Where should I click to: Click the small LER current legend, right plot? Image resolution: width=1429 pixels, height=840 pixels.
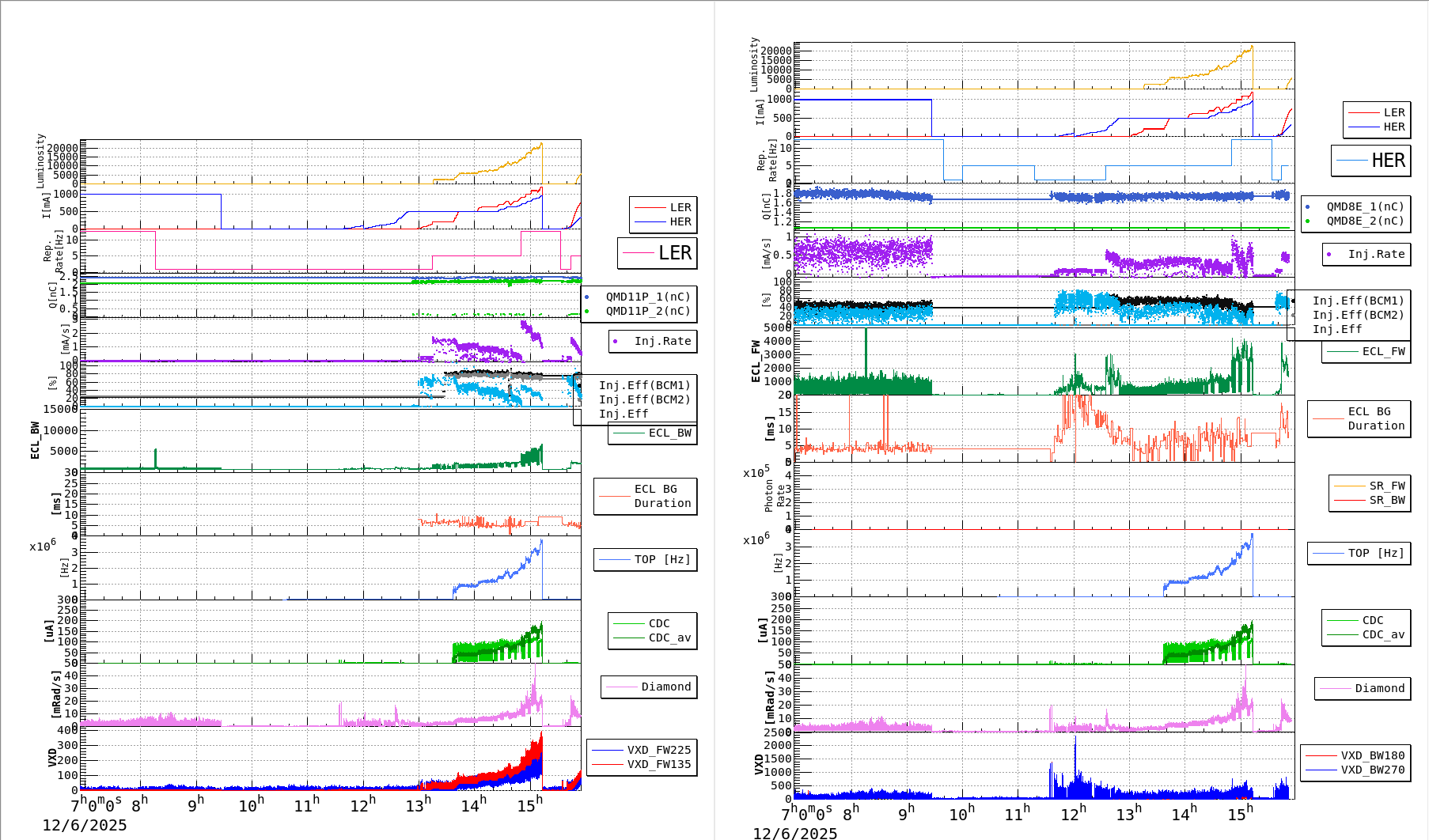[1394, 112]
